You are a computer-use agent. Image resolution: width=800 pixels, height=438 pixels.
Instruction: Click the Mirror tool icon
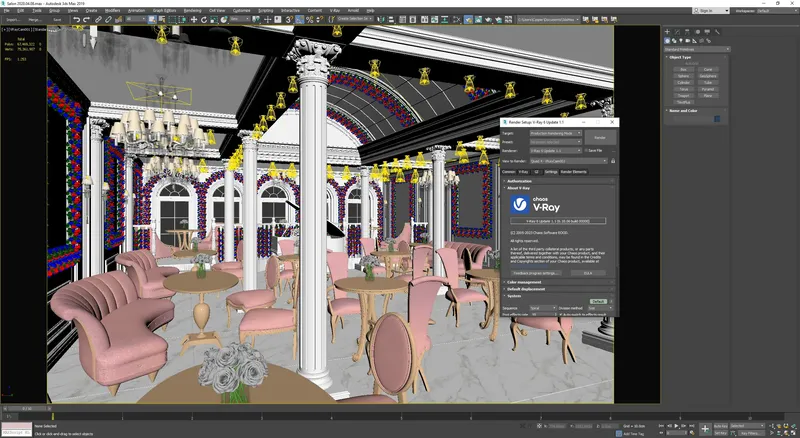380,20
